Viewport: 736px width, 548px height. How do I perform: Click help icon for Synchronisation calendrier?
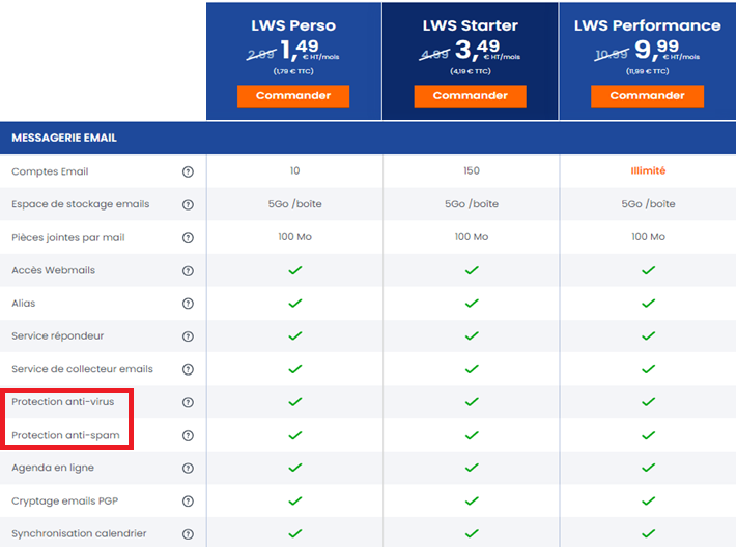[x=188, y=534]
